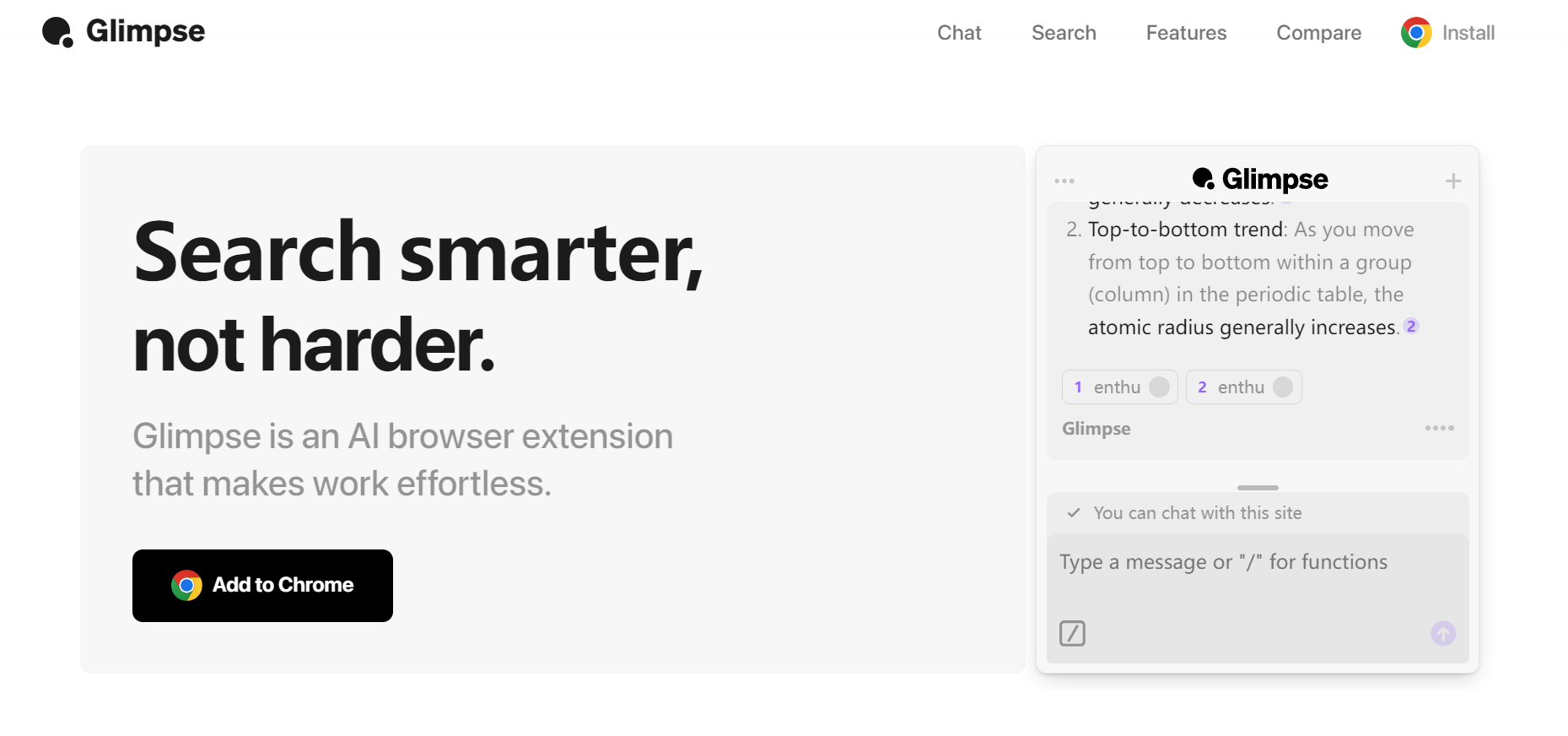
Task: Toggle the 'You can chat with this site' checkmark
Action: 1074,512
